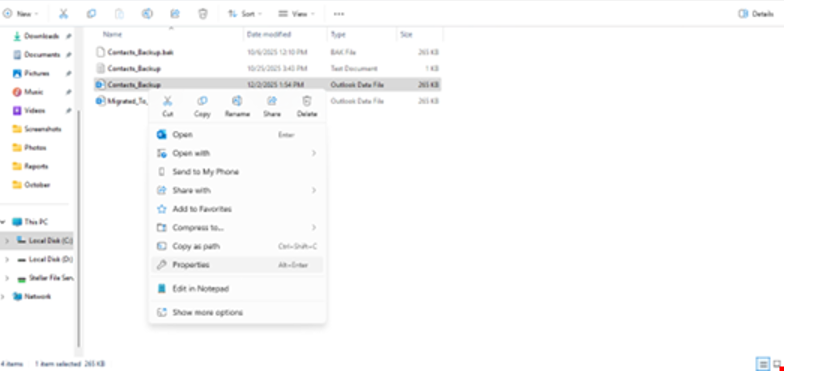Expand the Compress to... submenu arrow
This screenshot has height=376, width=817.
point(314,228)
